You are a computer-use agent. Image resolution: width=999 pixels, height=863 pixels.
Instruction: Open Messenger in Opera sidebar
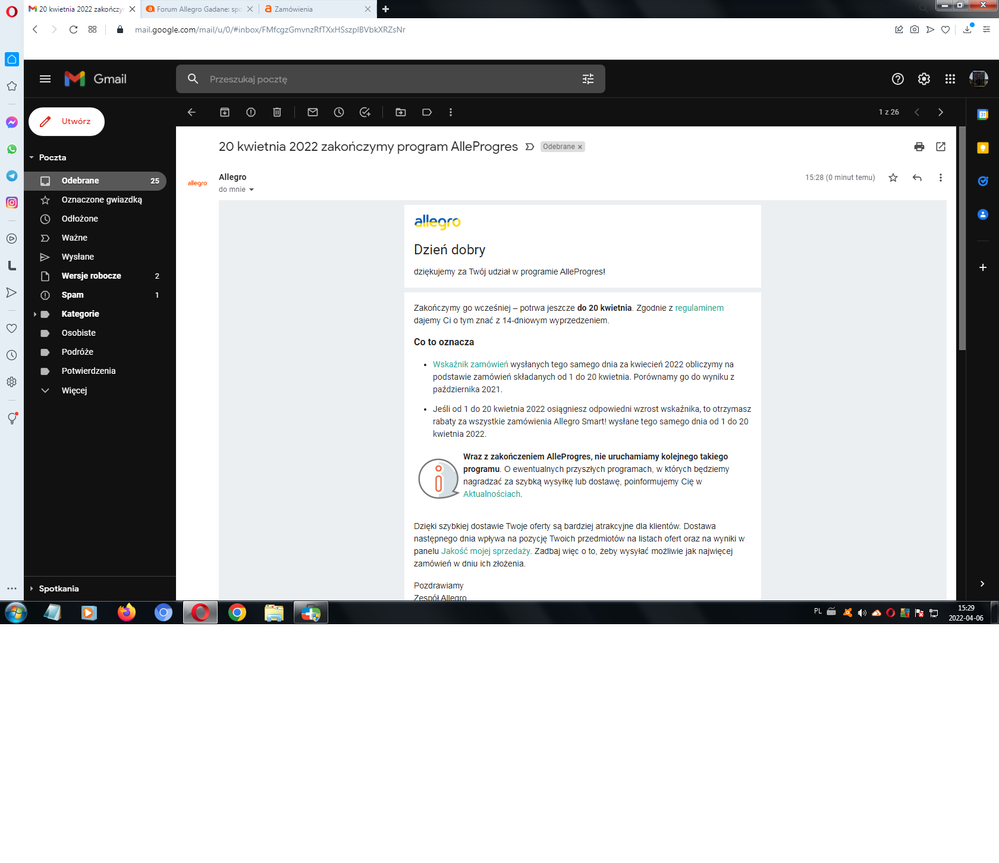tap(11, 122)
